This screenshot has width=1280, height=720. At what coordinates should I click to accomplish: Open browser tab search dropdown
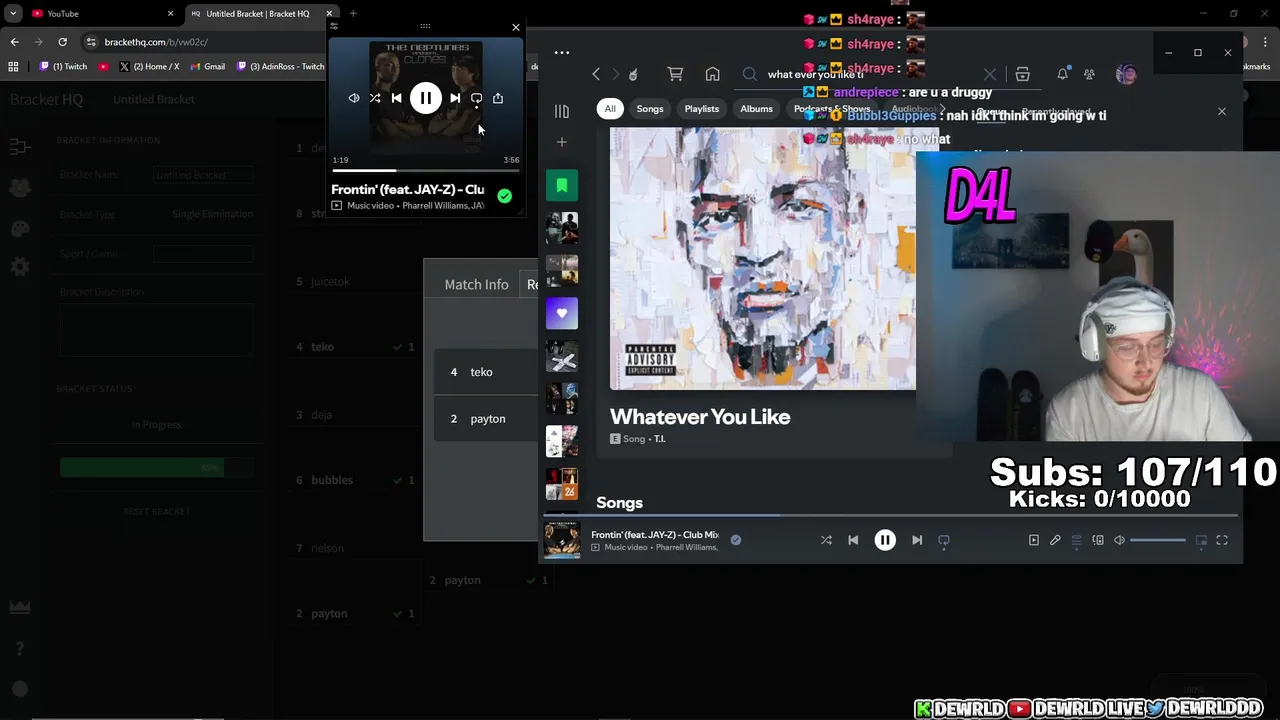(13, 13)
